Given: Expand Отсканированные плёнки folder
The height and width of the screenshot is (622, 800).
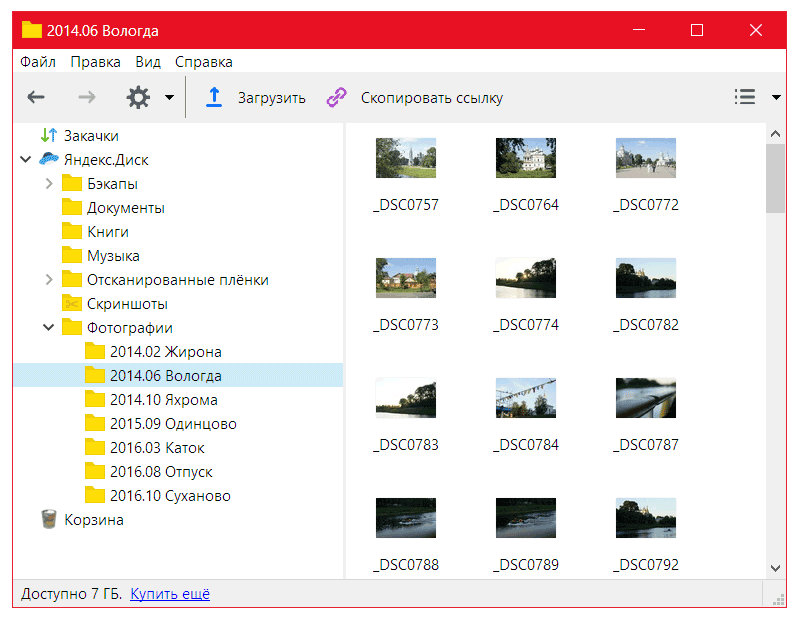Looking at the screenshot, I should tap(48, 279).
